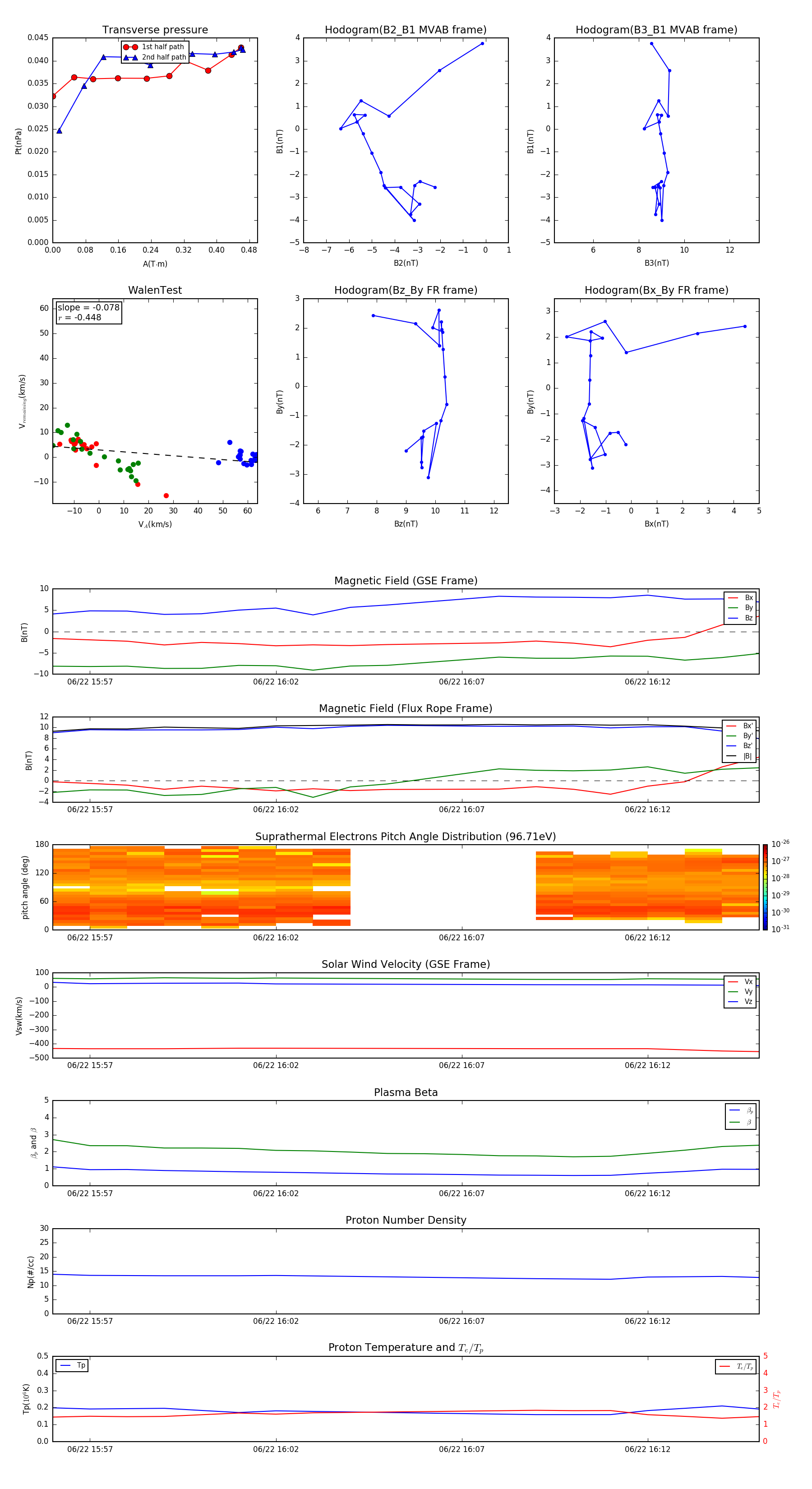The image size is (812, 1489).
Task: Click the 'Hodogram(Bz_By FR frame)' title
Action: 406,290
